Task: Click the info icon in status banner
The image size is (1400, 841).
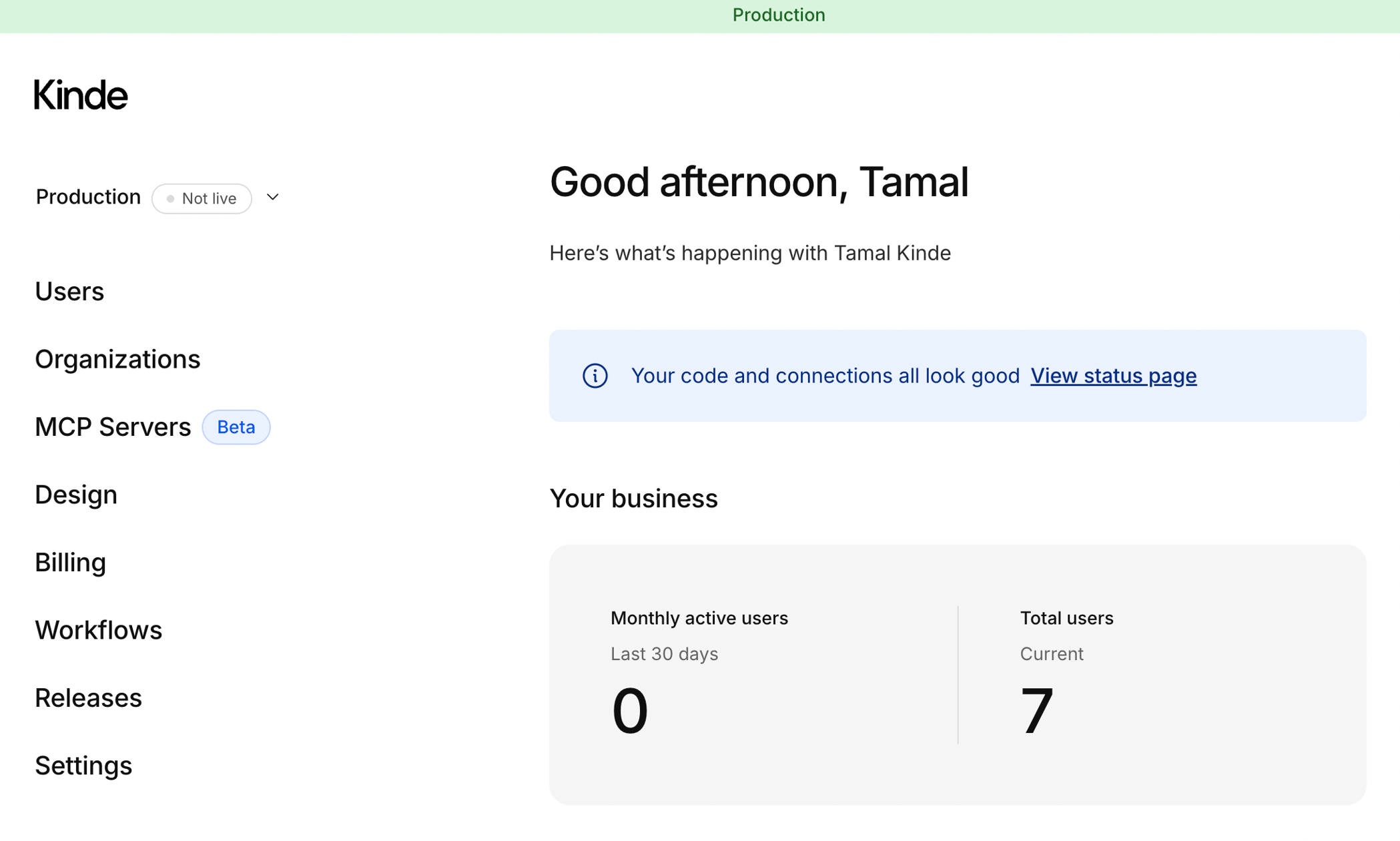Action: coord(595,376)
